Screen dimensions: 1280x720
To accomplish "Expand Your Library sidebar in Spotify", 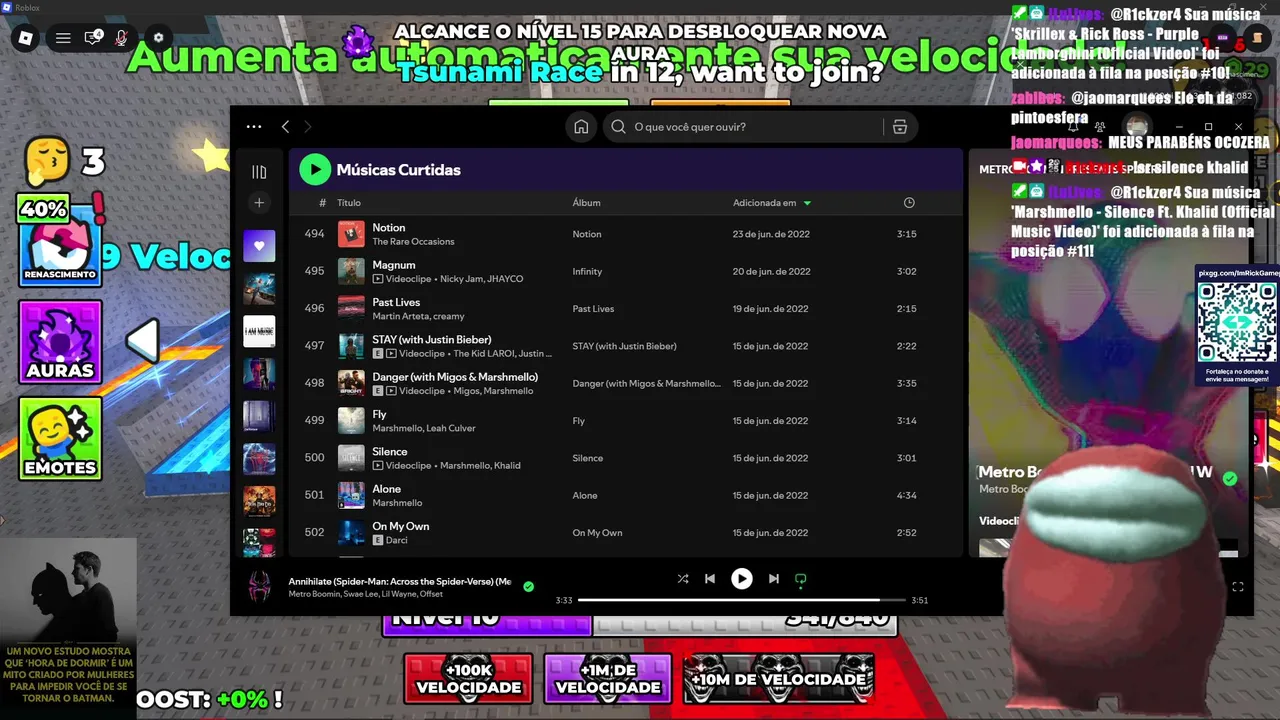I will click(x=259, y=172).
